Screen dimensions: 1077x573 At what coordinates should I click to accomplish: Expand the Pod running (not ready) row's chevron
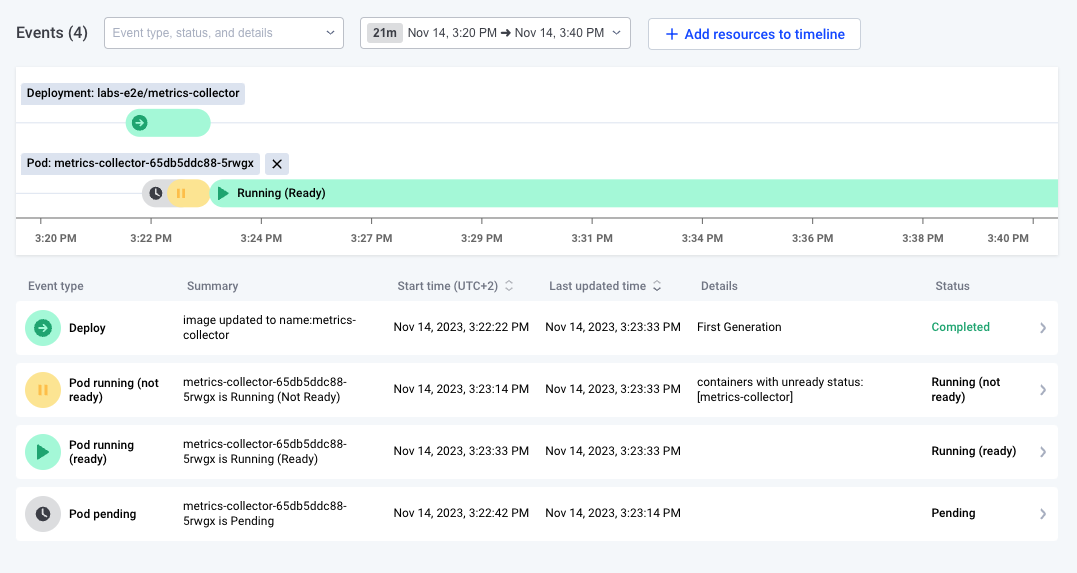[x=1043, y=390]
